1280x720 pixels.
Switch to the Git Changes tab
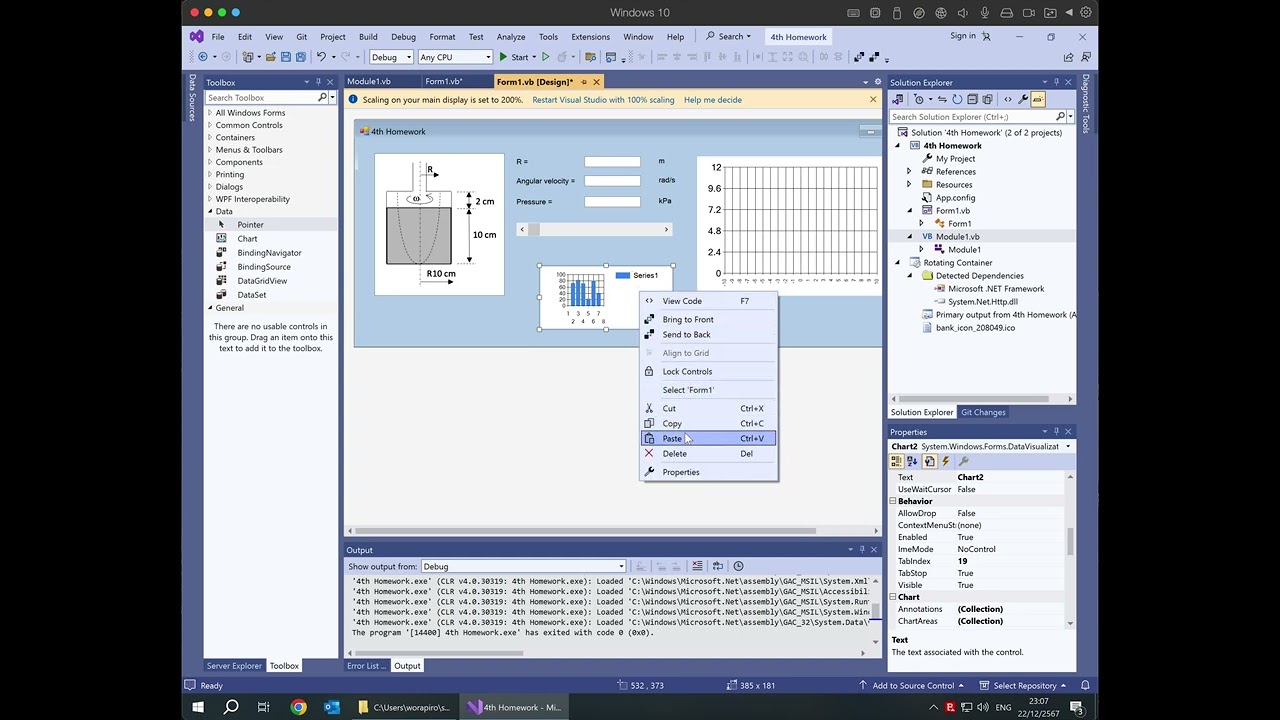[983, 412]
